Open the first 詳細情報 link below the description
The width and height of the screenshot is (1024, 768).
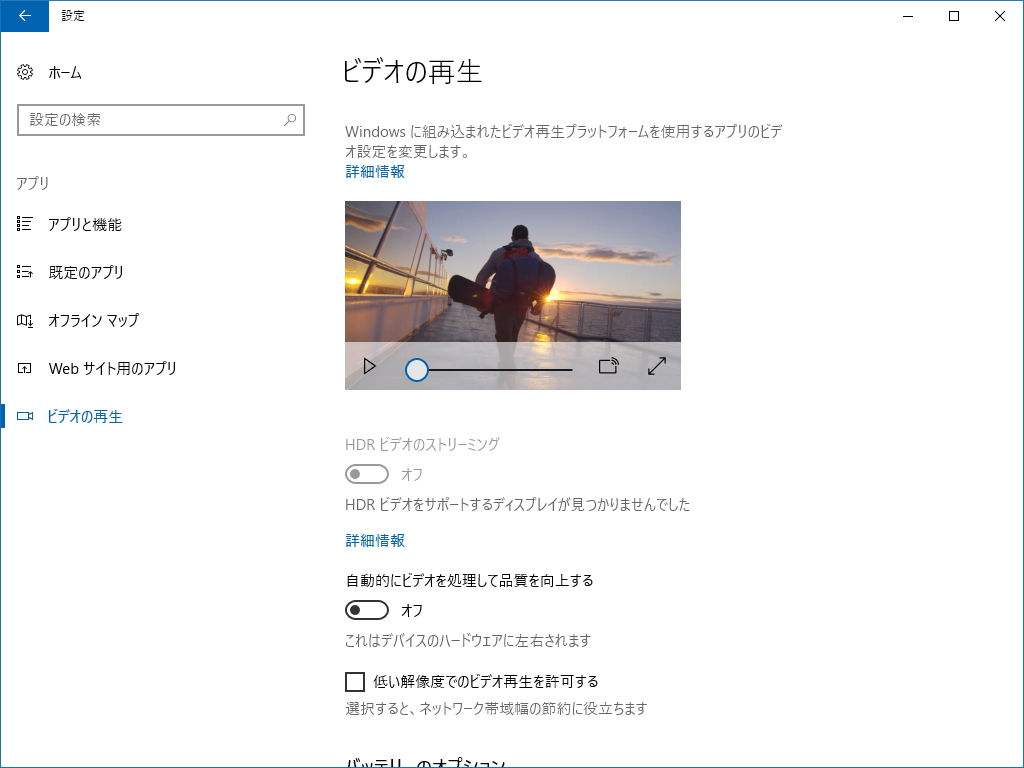[374, 171]
